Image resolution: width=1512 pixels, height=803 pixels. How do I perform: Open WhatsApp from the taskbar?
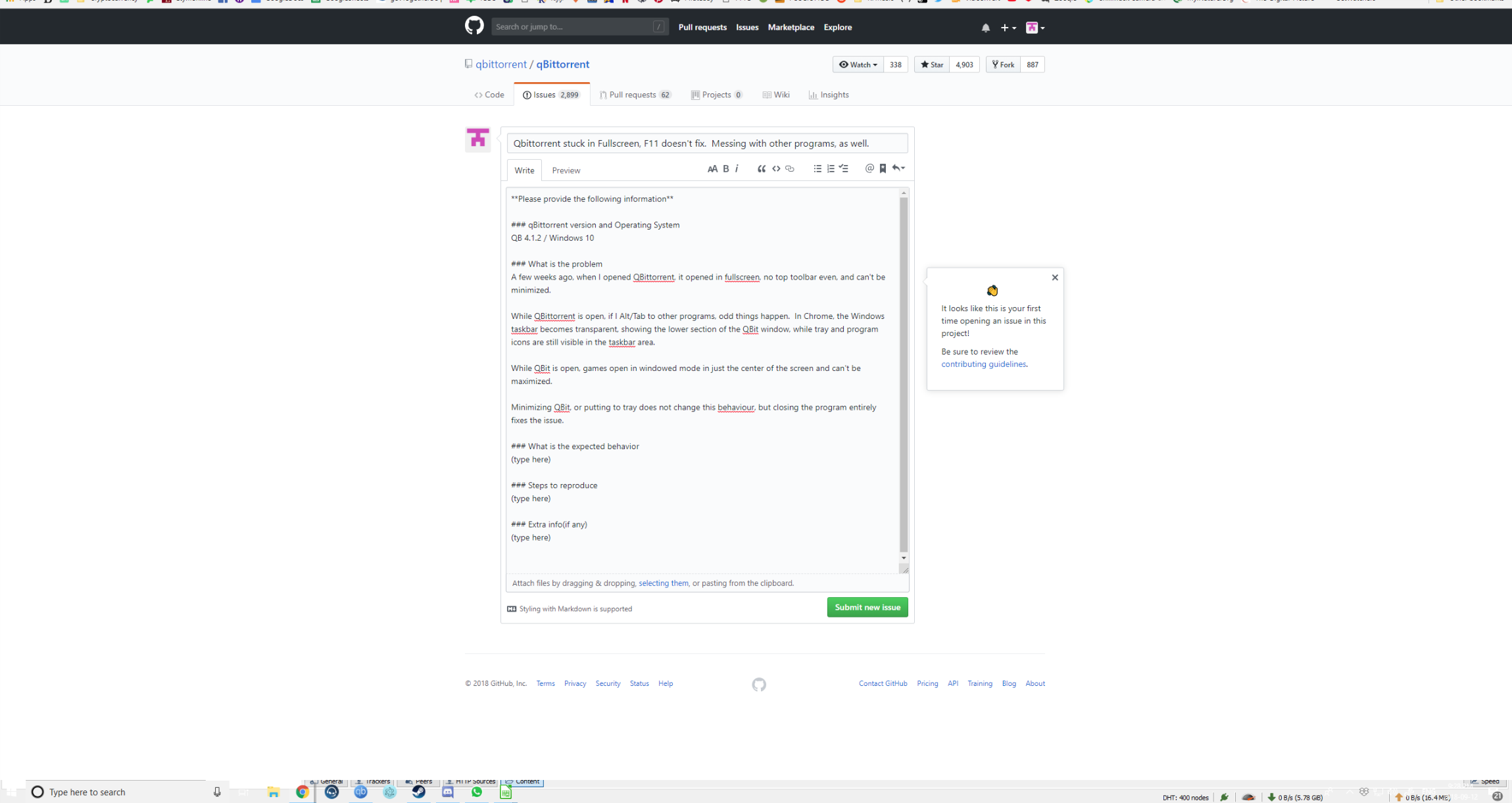(477, 792)
